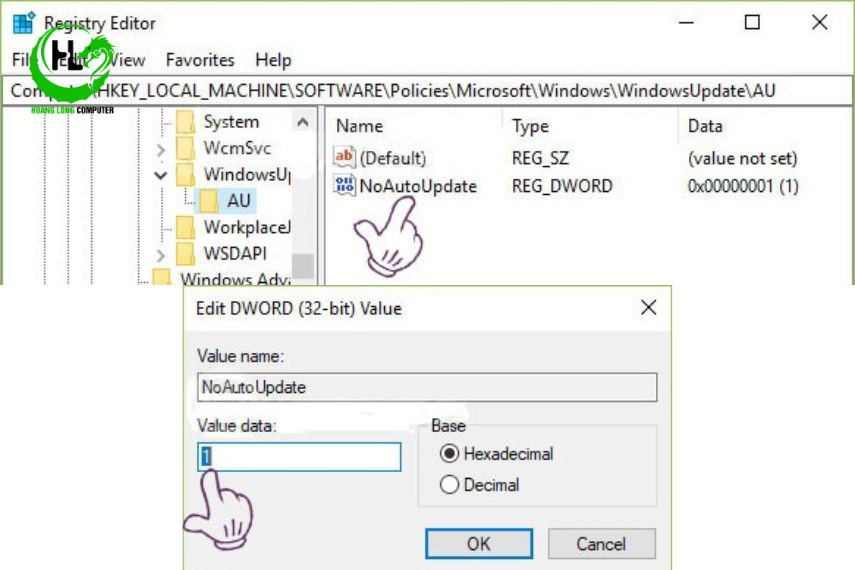Image resolution: width=855 pixels, height=570 pixels.
Task: Select the NoAutoUpdate value entry
Action: 418,186
